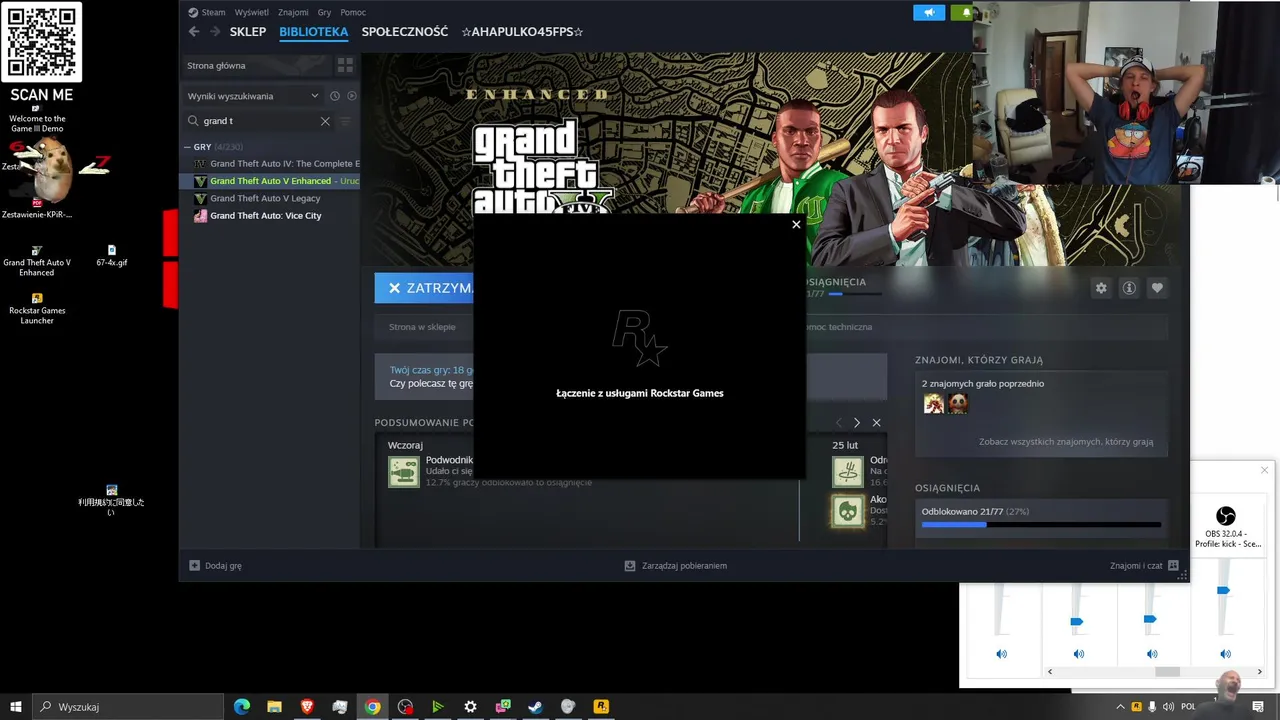Open the Windows Start menu
This screenshot has height=720, width=1280.
(x=16, y=706)
